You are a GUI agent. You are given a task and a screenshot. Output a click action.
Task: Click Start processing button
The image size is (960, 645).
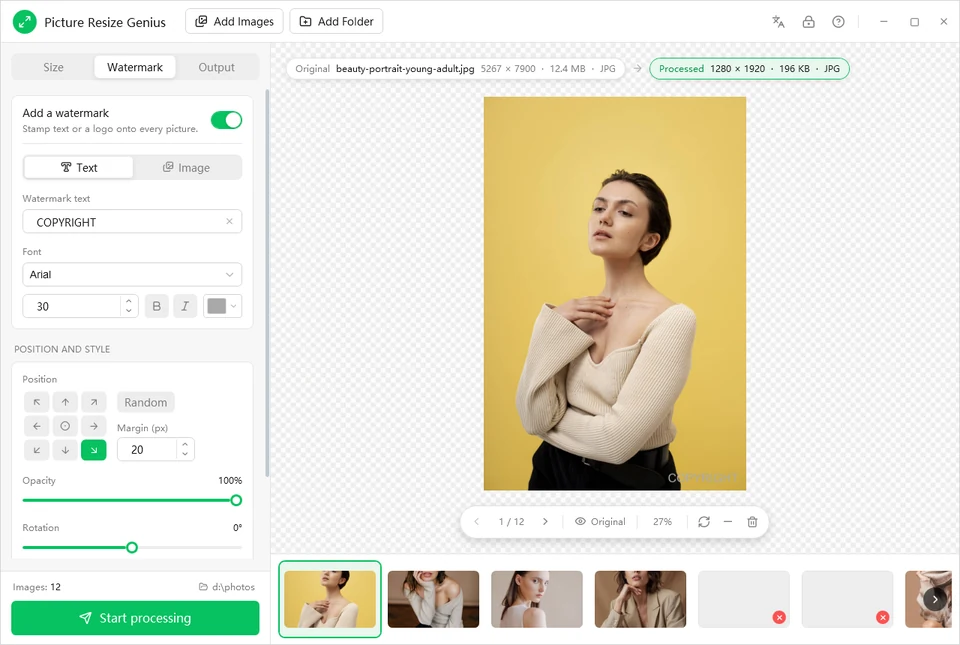point(135,618)
